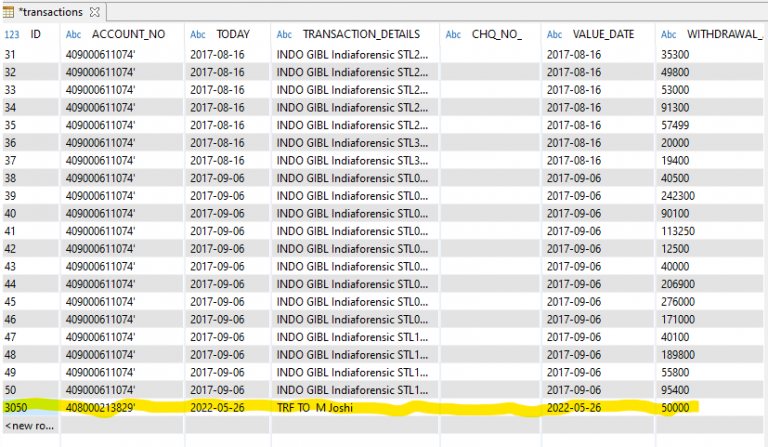Click transaction details cell in row 37
The width and height of the screenshot is (768, 447).
pyautogui.click(x=355, y=161)
